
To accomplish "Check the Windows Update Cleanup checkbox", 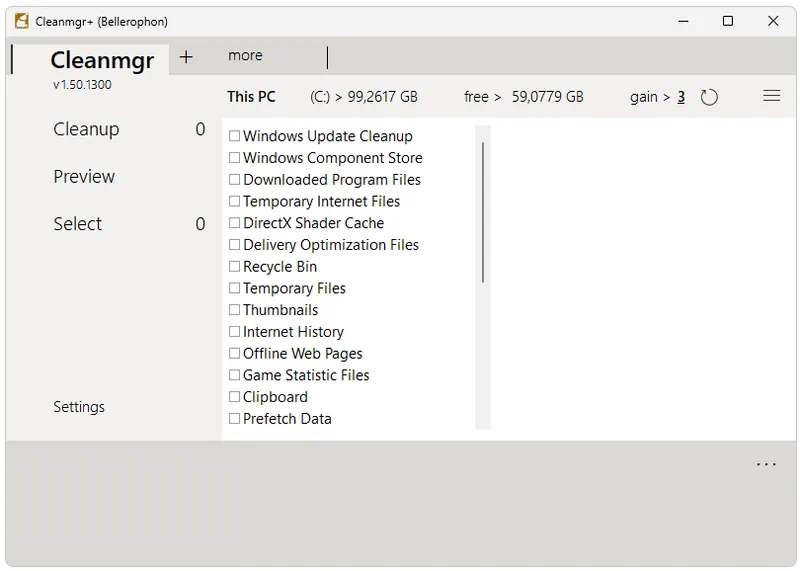I will pos(234,136).
